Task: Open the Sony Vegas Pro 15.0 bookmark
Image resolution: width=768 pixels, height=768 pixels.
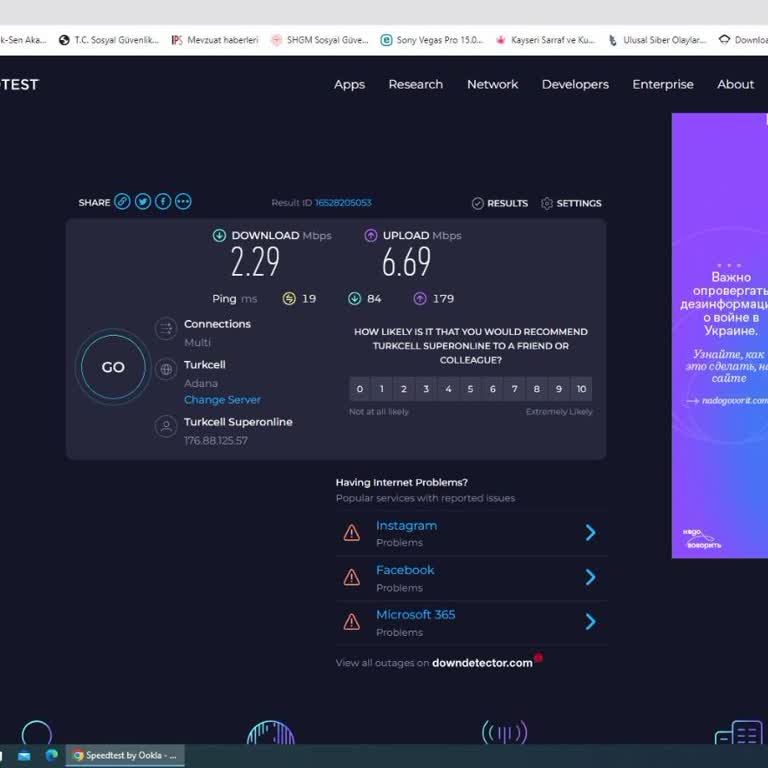Action: point(432,40)
